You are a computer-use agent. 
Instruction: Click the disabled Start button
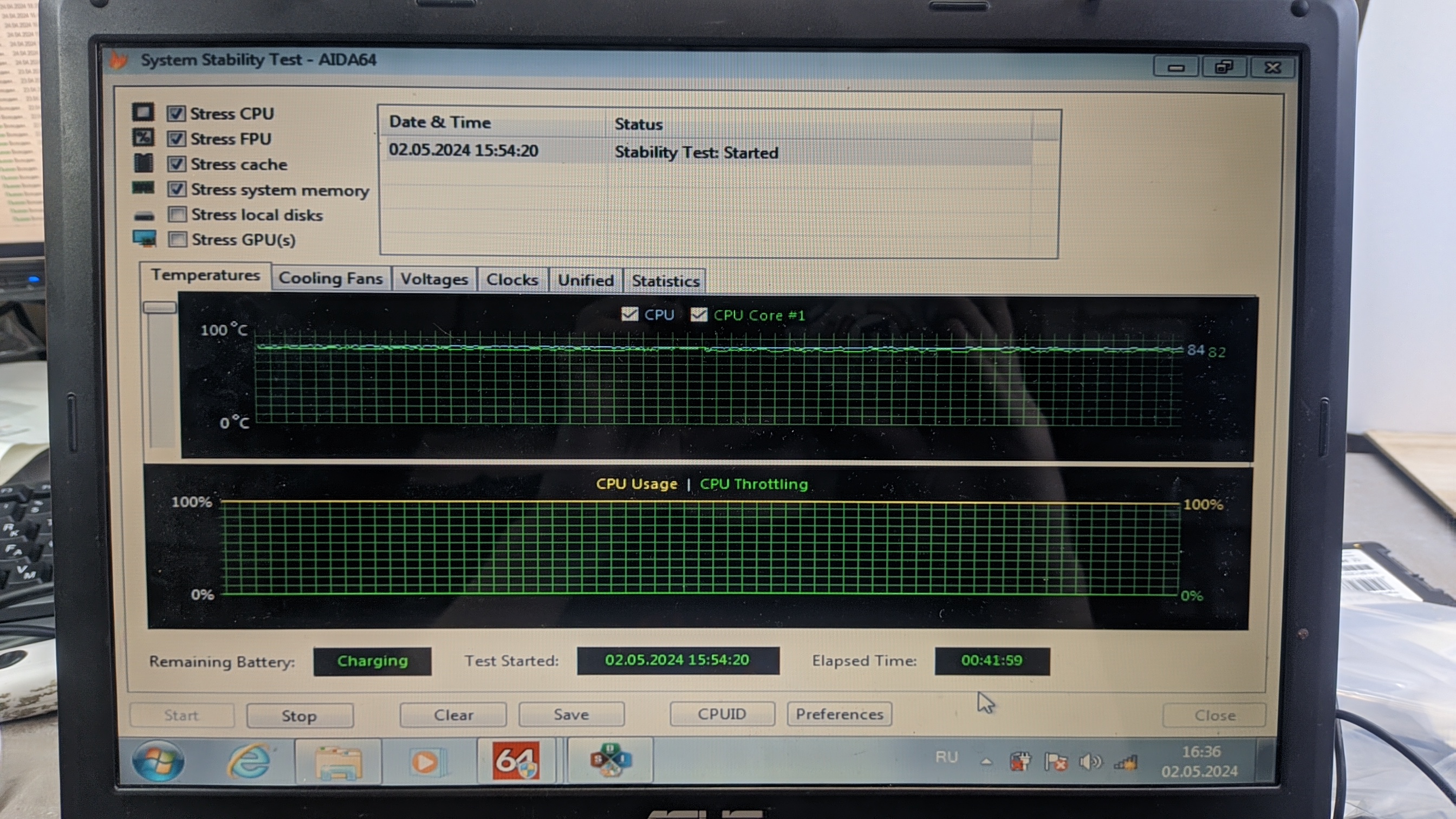coord(181,716)
